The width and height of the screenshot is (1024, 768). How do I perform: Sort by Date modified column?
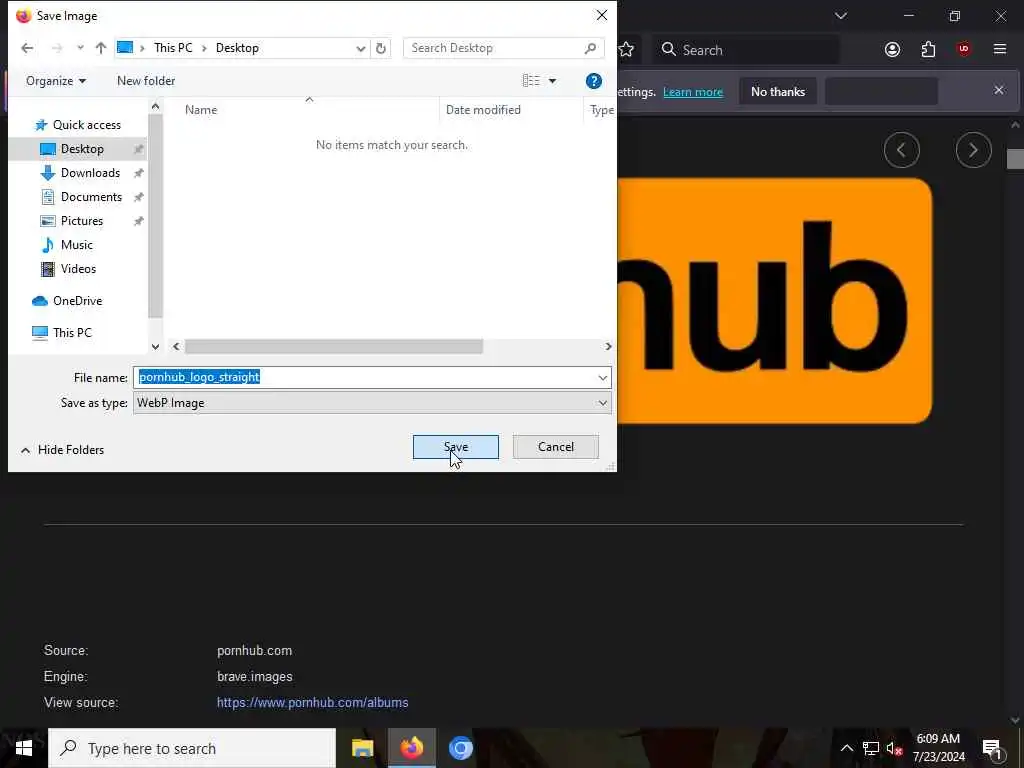point(483,110)
